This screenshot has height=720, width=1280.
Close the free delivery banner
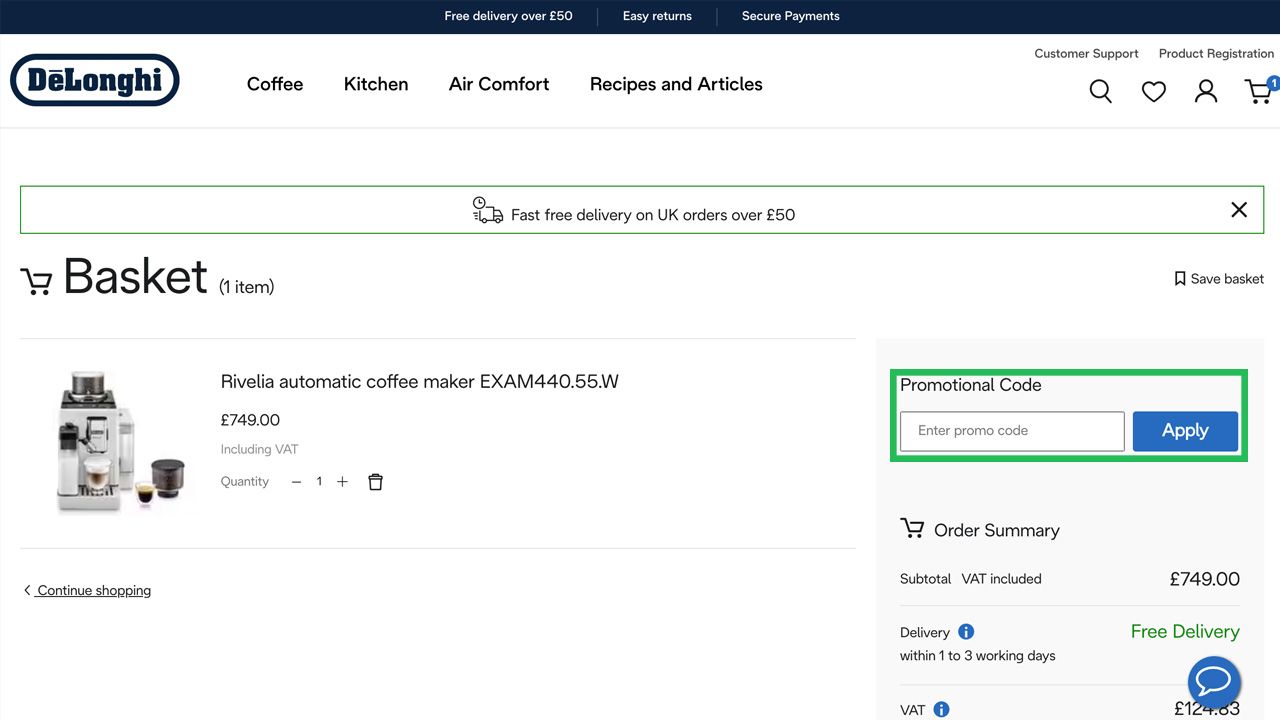coord(1239,210)
